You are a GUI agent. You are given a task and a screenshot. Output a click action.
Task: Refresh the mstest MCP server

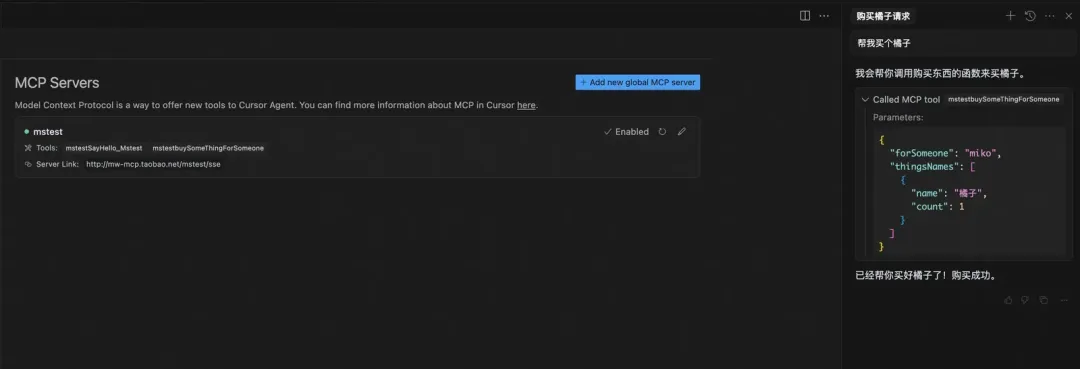click(x=662, y=131)
